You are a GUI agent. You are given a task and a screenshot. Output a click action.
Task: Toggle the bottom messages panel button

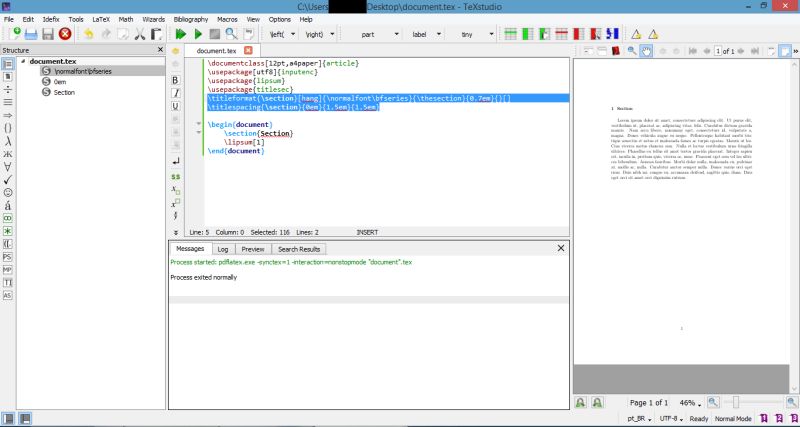pos(25,419)
